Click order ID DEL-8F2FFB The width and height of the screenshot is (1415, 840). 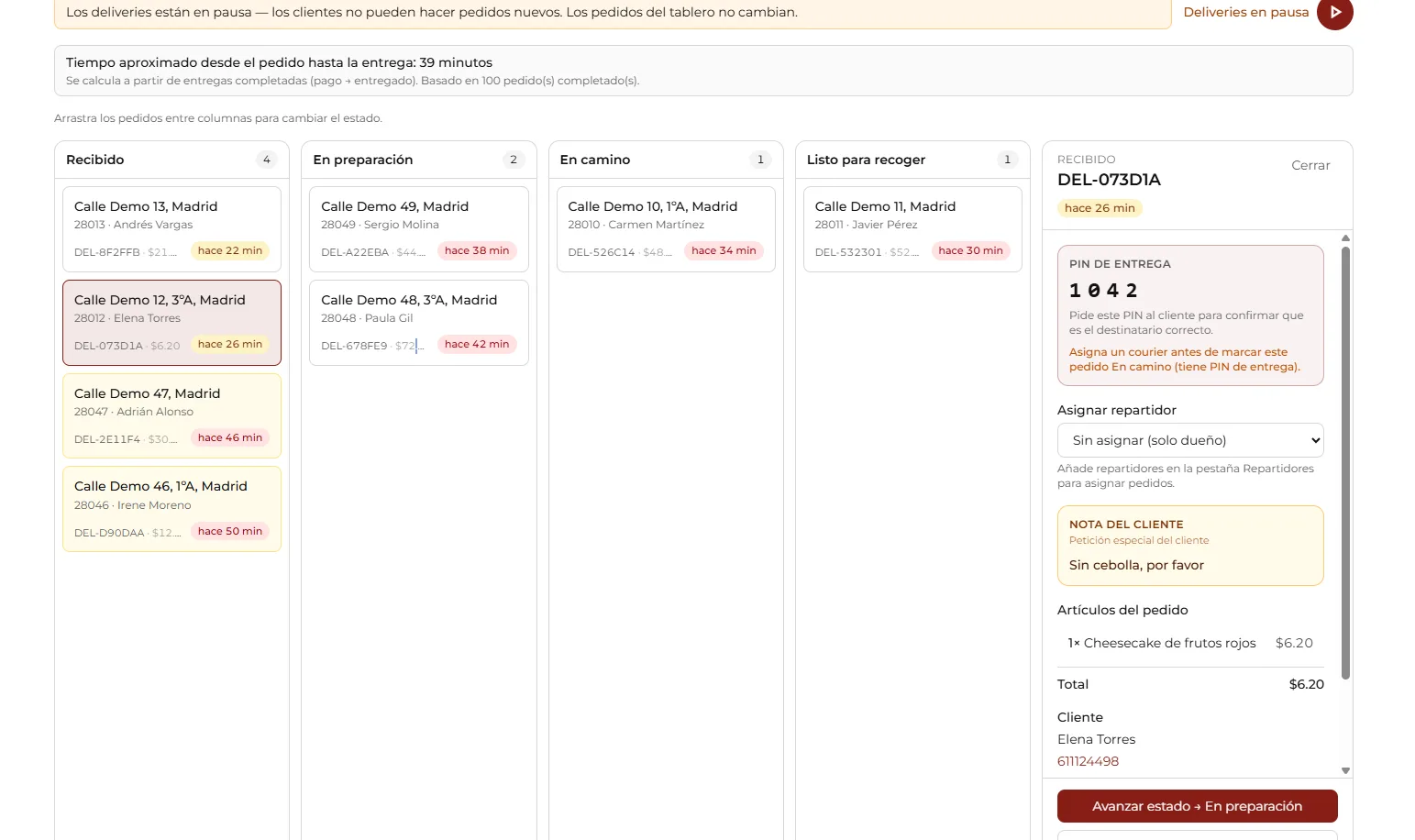click(107, 252)
